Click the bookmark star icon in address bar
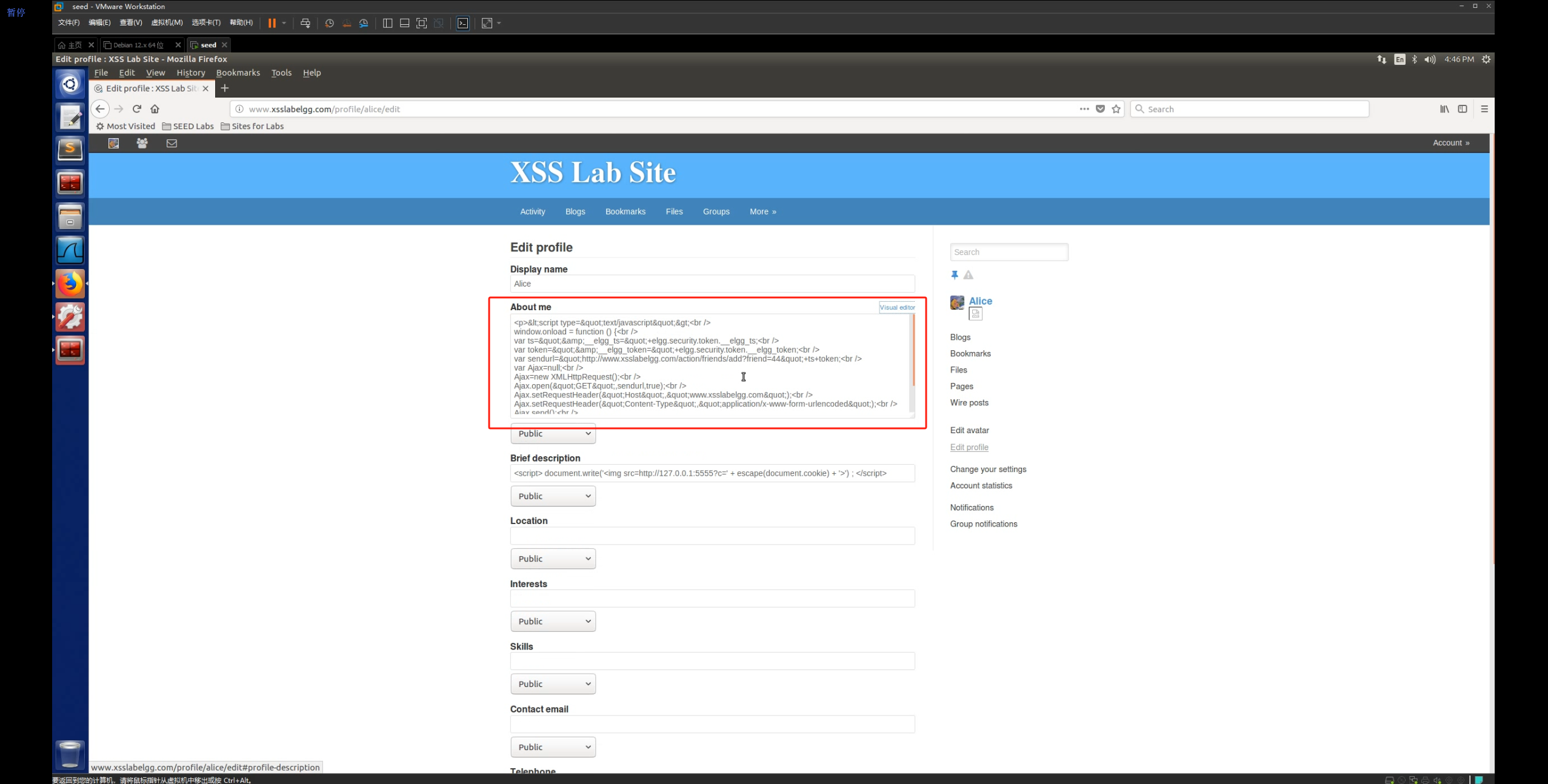Viewport: 1548px width, 784px height. point(1116,109)
